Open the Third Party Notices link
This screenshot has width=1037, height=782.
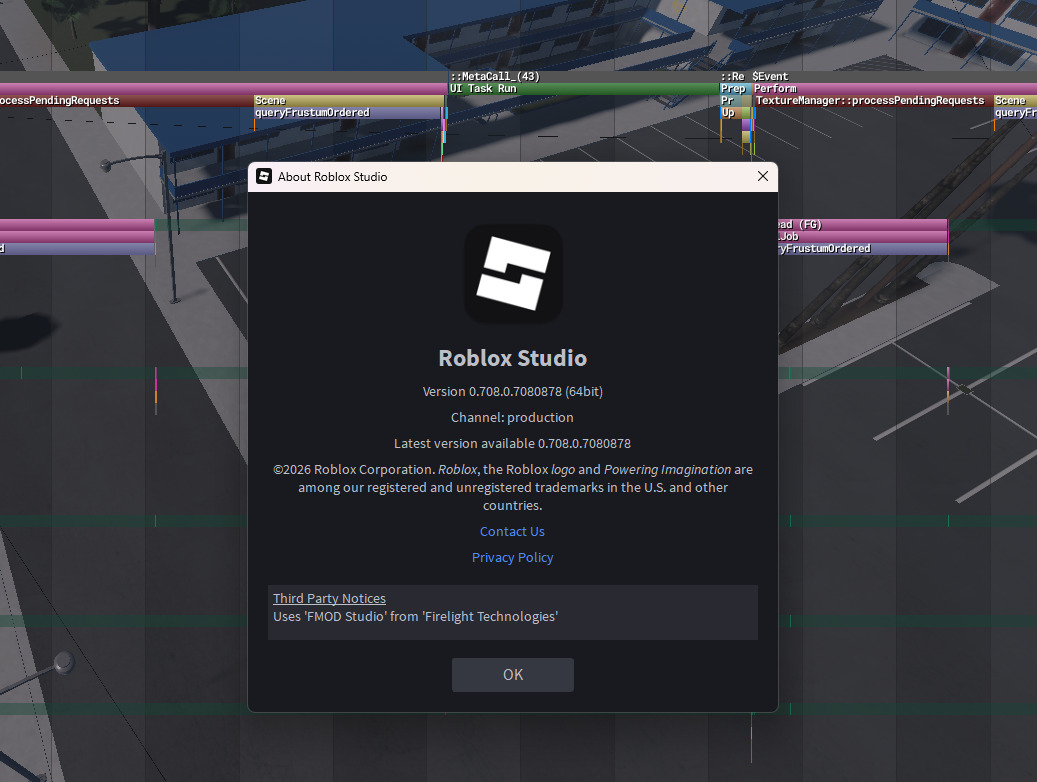coord(329,598)
